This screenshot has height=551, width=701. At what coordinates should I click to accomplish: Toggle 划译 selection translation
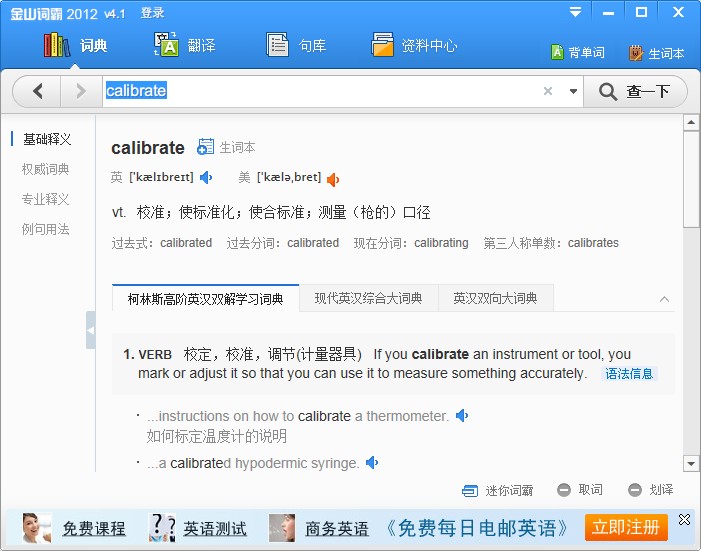pos(650,490)
